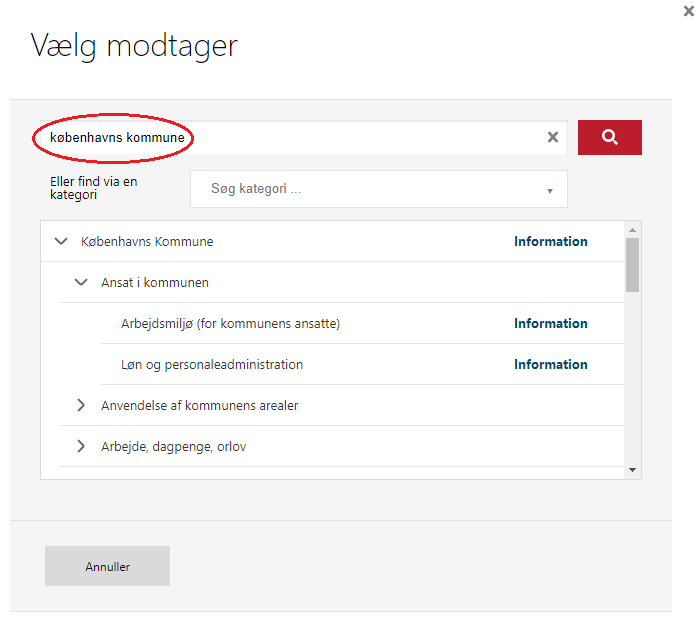
Task: Open Information for Københavns Kommune
Action: [551, 241]
